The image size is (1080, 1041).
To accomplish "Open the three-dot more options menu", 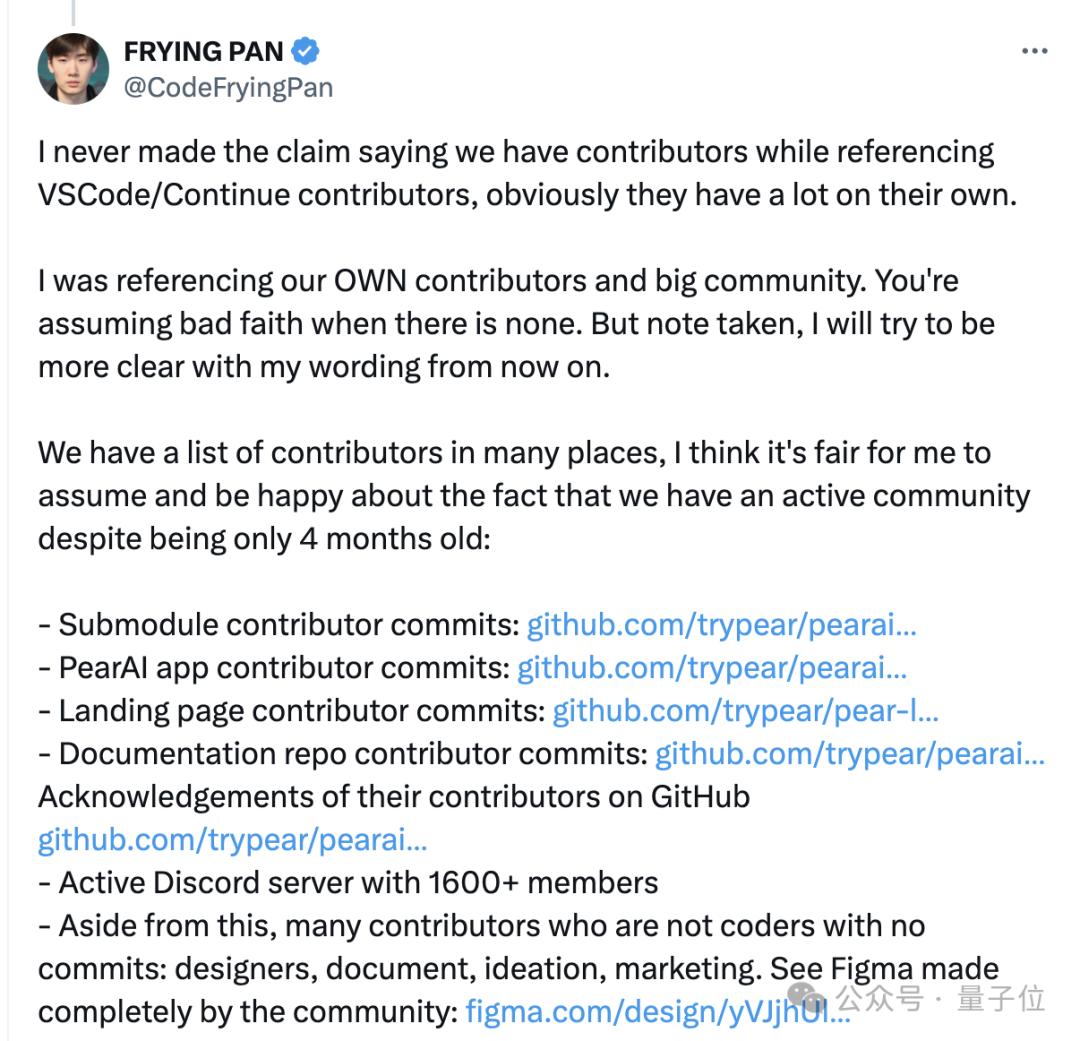I will coord(1034,51).
